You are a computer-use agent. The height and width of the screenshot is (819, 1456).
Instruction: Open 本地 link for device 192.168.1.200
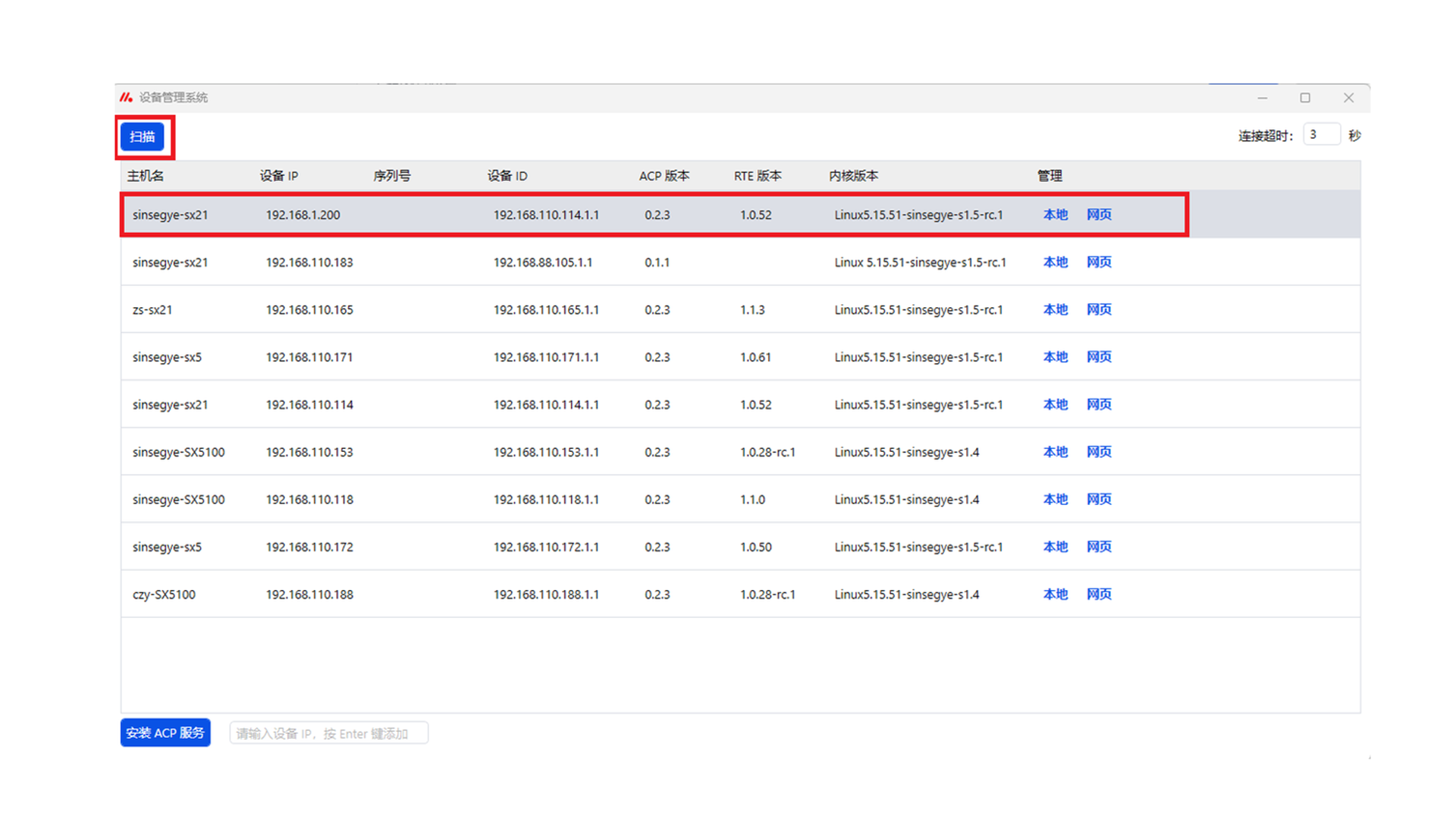click(x=1055, y=215)
